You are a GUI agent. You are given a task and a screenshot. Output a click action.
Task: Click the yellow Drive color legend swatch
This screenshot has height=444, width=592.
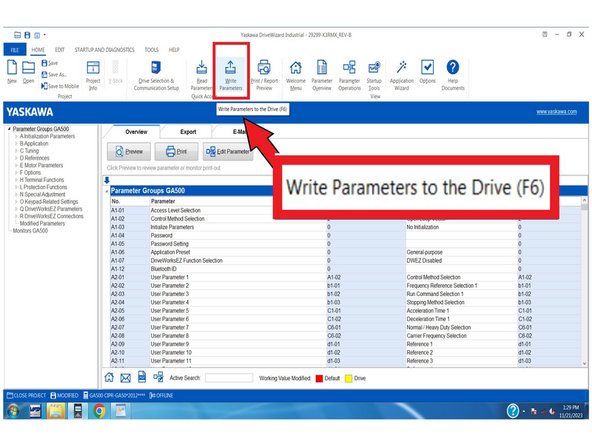[x=348, y=378]
